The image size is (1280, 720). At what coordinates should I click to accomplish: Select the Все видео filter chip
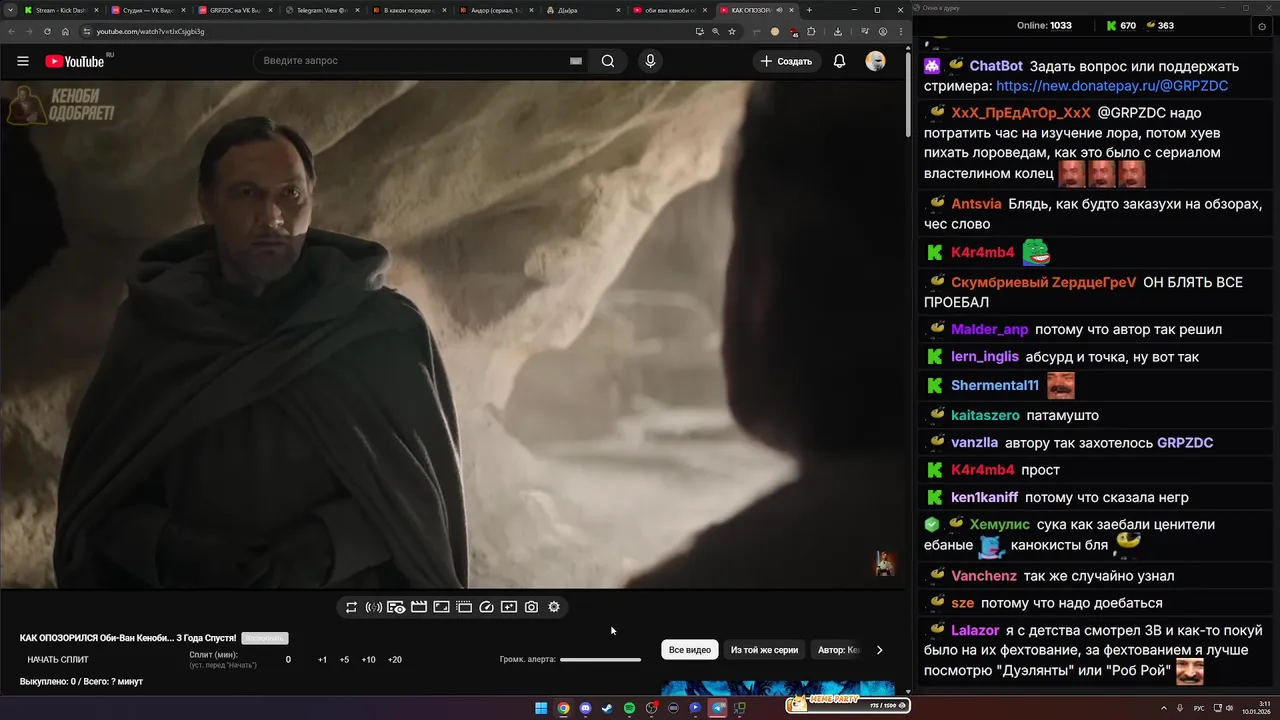tap(690, 650)
